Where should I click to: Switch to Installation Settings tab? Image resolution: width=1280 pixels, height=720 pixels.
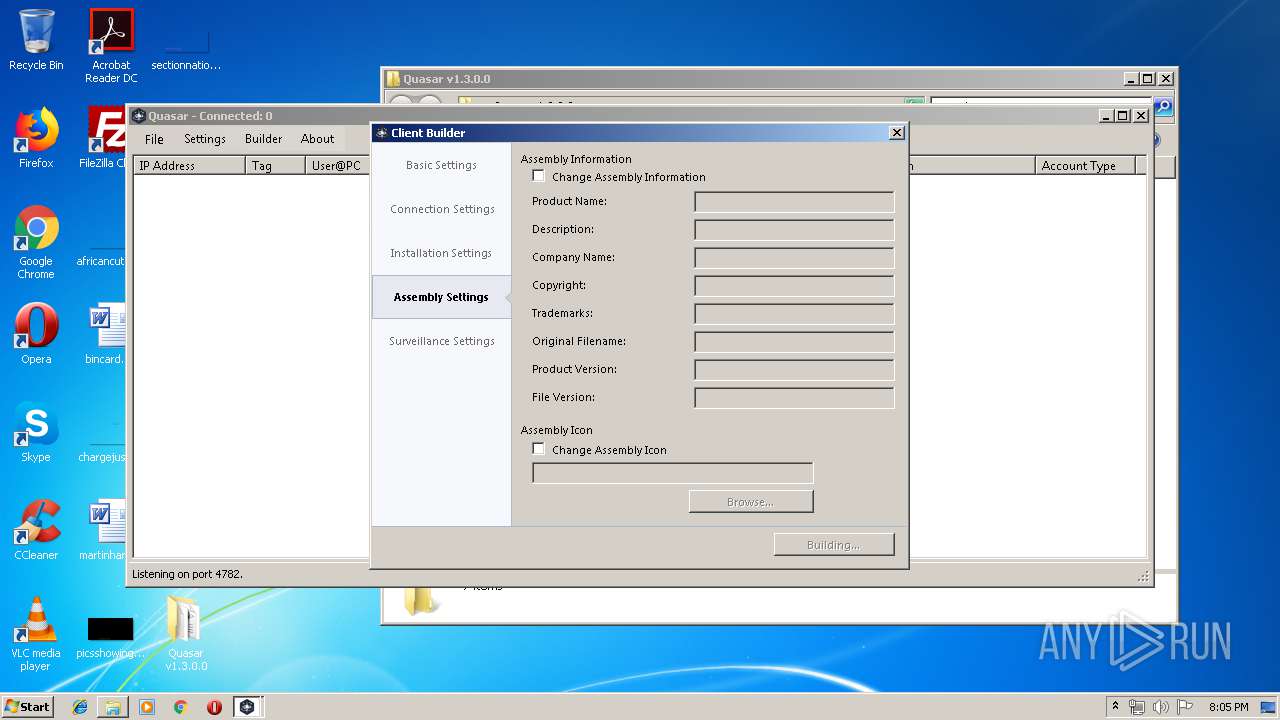tap(441, 253)
